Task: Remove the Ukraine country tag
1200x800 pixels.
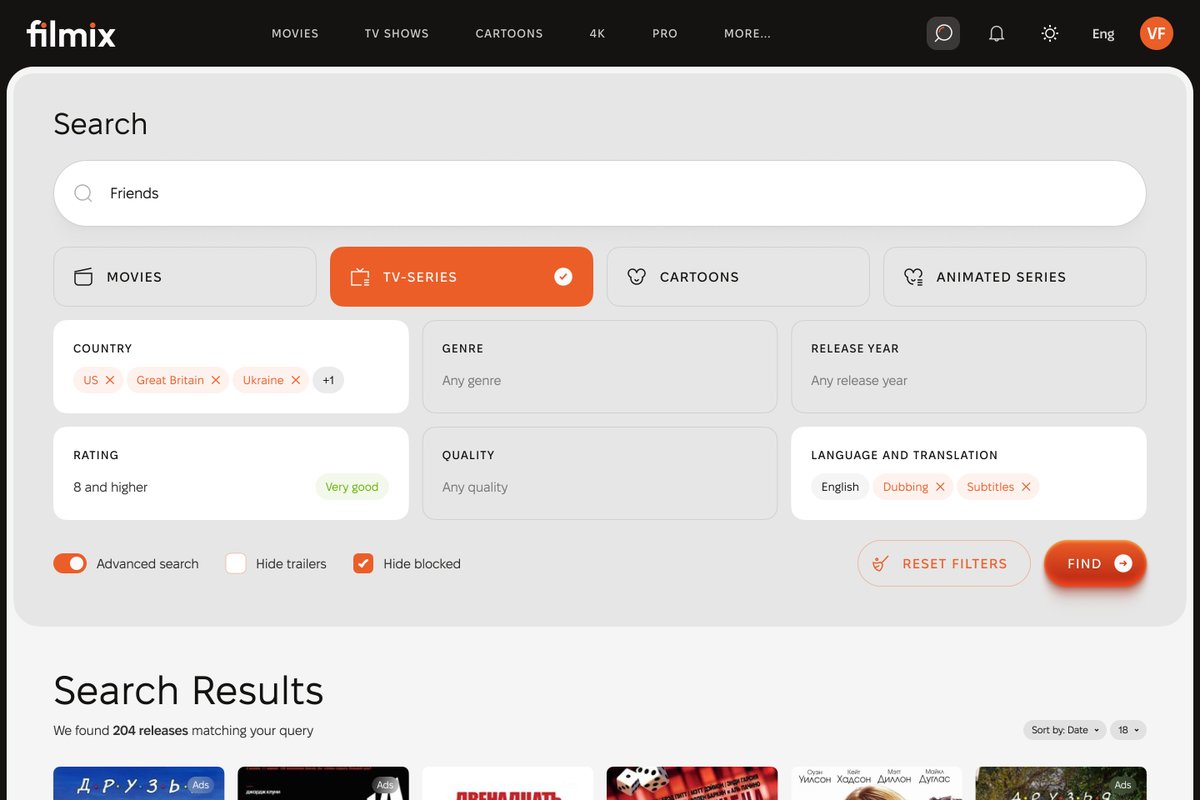Action: pyautogui.click(x=296, y=380)
